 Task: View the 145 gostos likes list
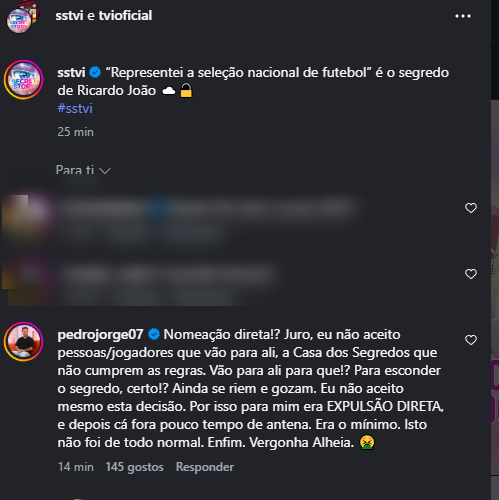click(x=135, y=467)
